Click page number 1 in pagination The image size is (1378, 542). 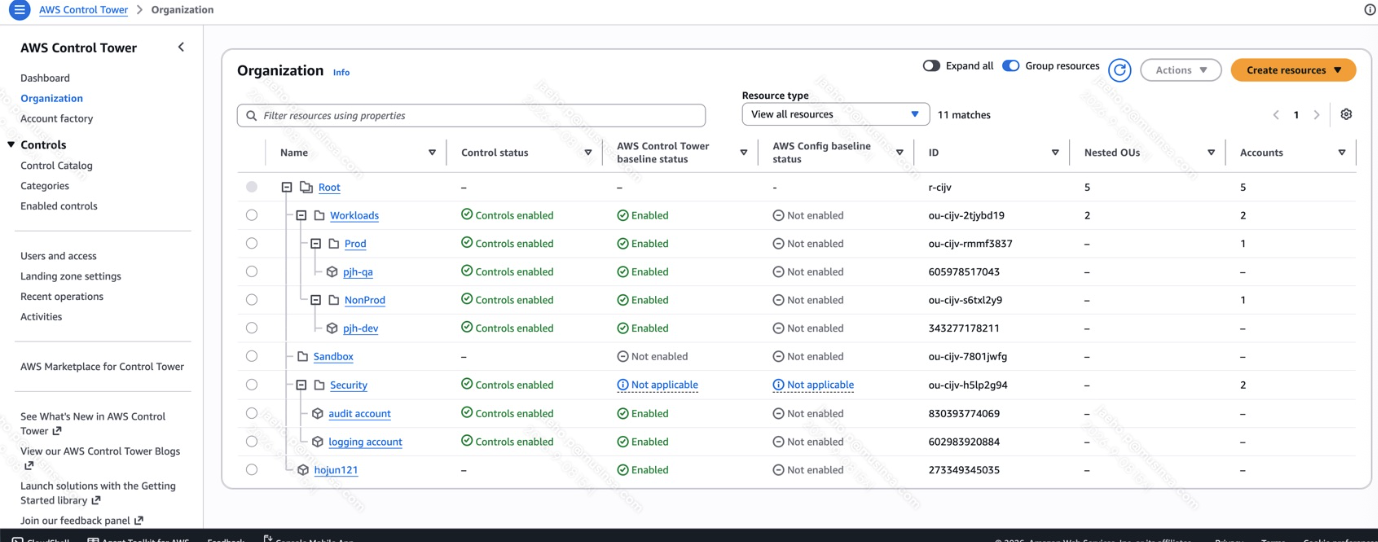click(x=1297, y=115)
